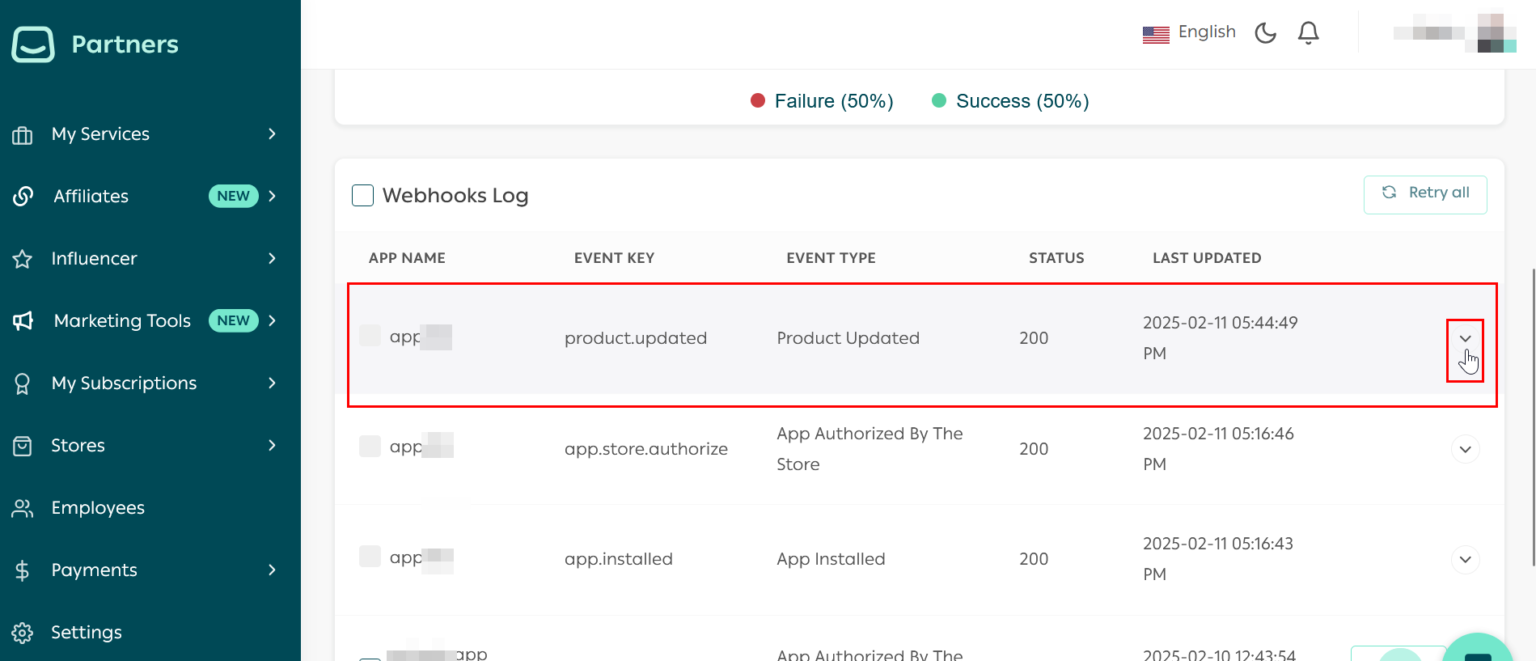Open My Services via its briefcase icon

(22, 134)
